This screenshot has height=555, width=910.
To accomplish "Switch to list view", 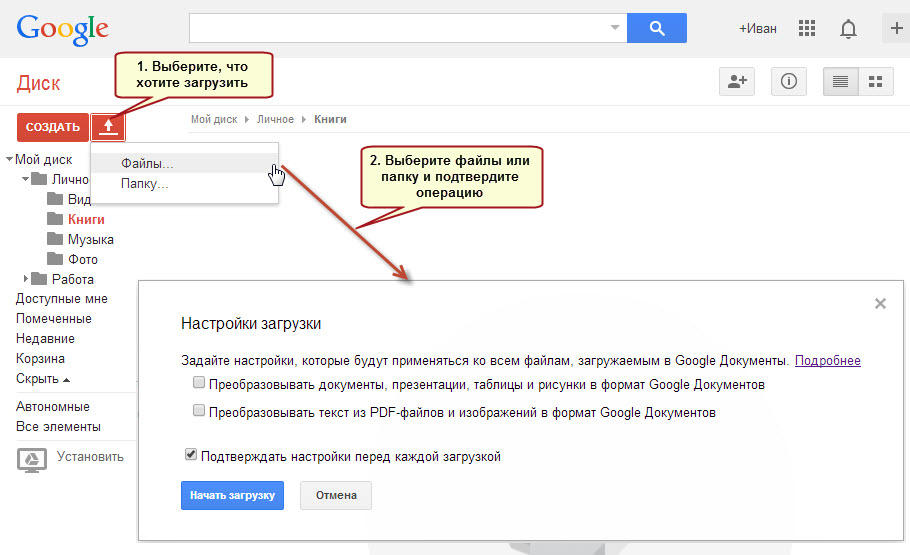I will pyautogui.click(x=840, y=82).
